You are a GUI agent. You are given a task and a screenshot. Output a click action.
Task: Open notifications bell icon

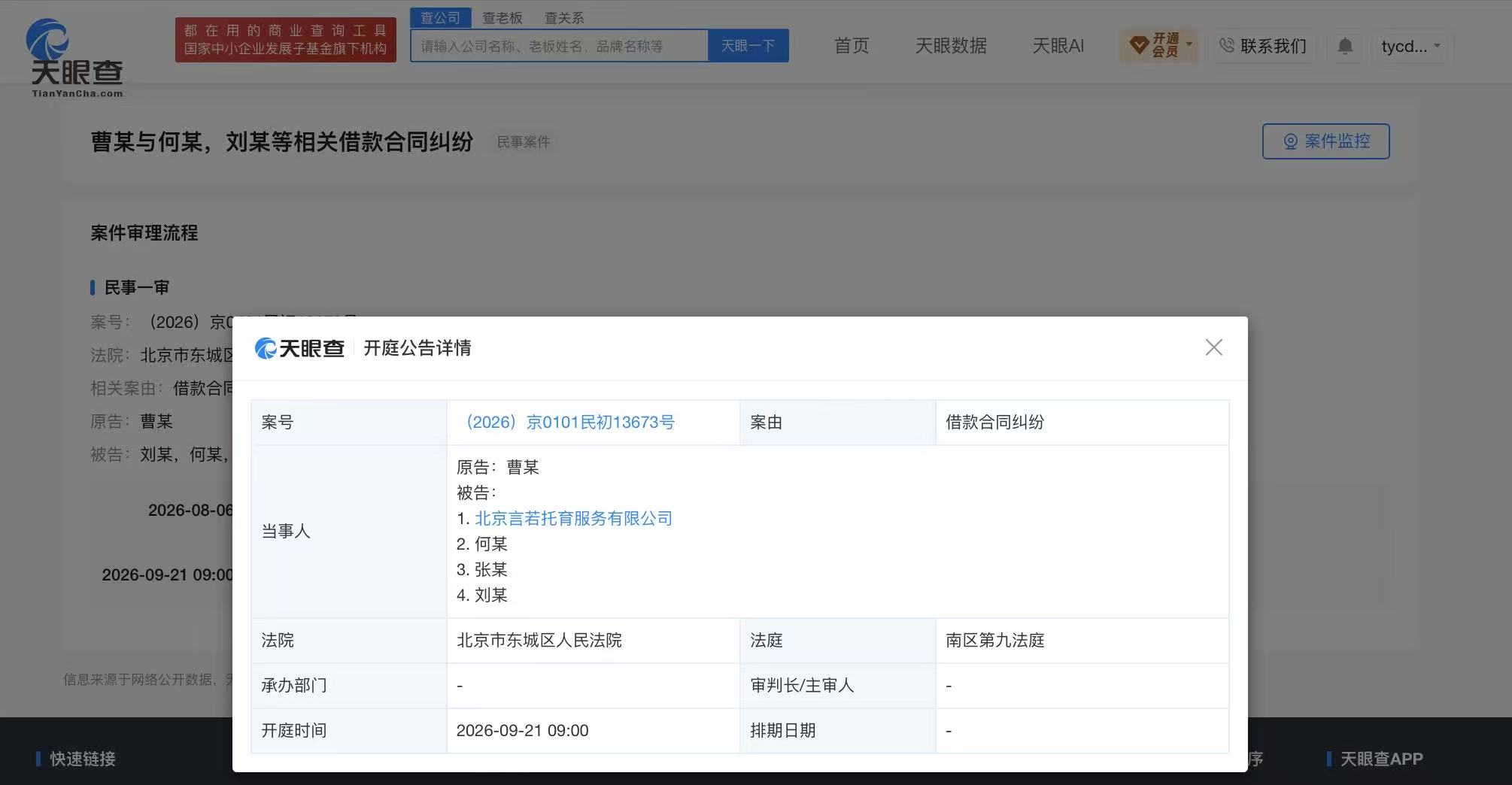click(1345, 46)
